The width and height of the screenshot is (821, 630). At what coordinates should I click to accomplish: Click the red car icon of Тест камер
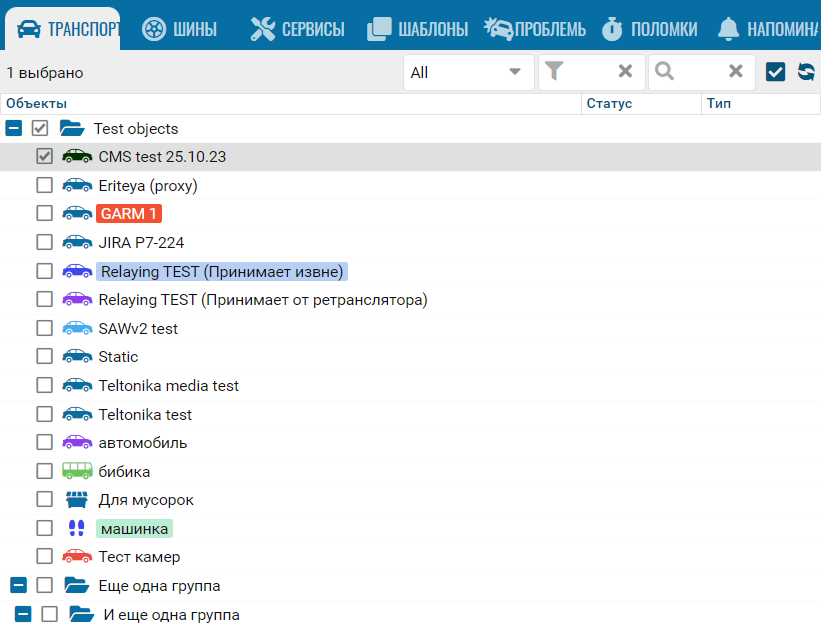[77, 556]
